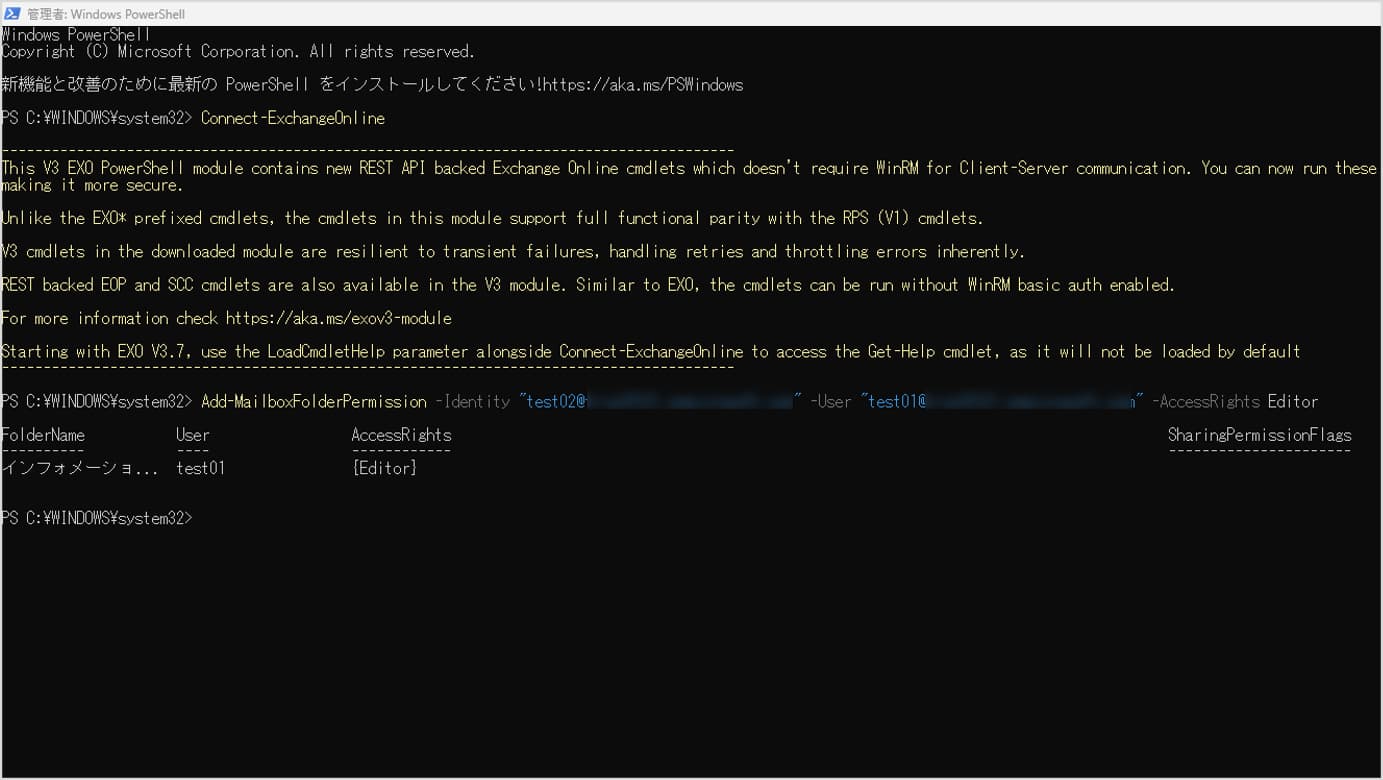
Task: Click the Copyright Microsoft Corporation line
Action: (238, 51)
